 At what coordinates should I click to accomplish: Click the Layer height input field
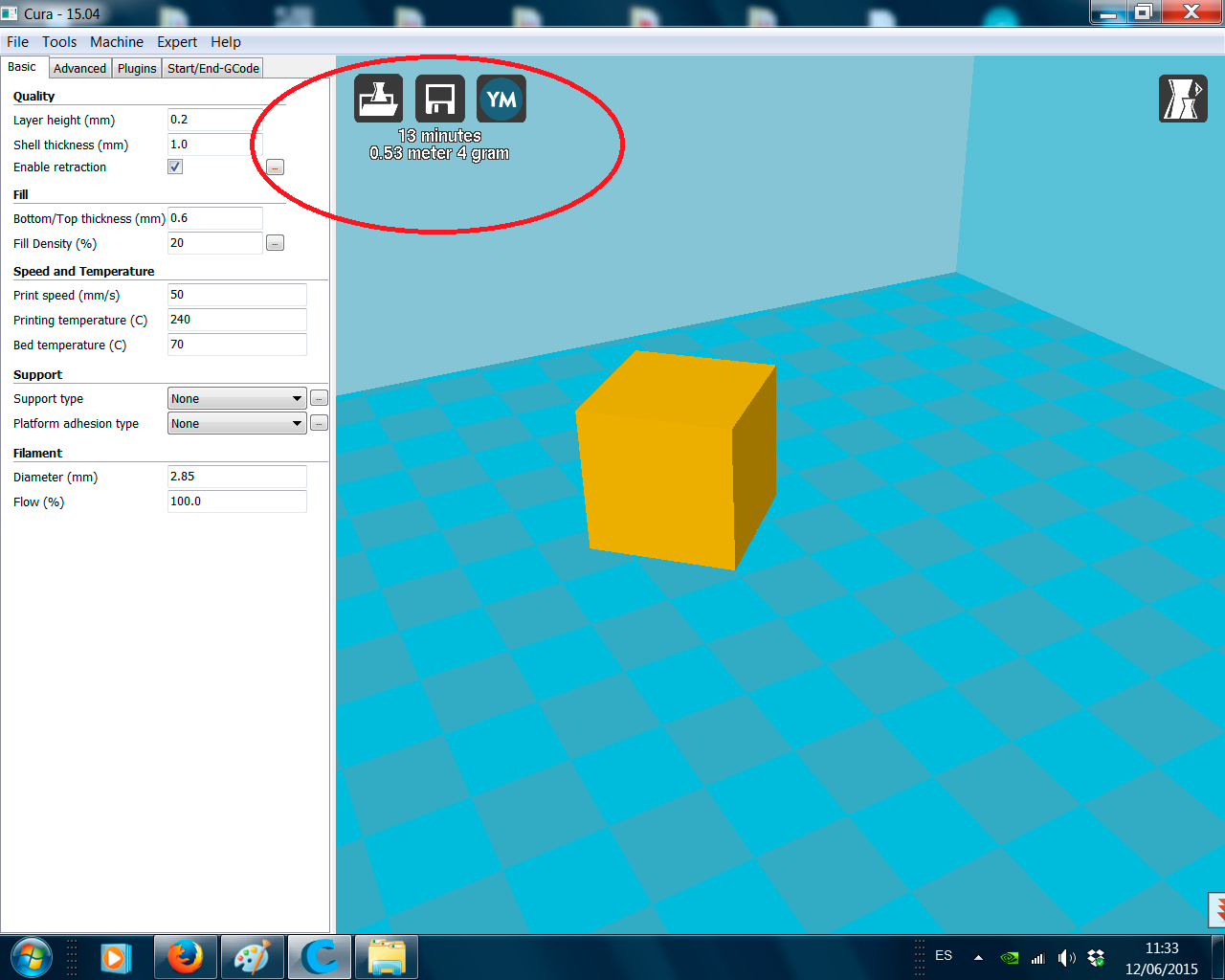[214, 120]
